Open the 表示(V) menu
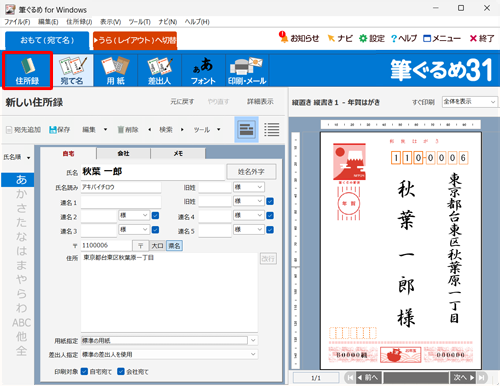 tap(111, 22)
